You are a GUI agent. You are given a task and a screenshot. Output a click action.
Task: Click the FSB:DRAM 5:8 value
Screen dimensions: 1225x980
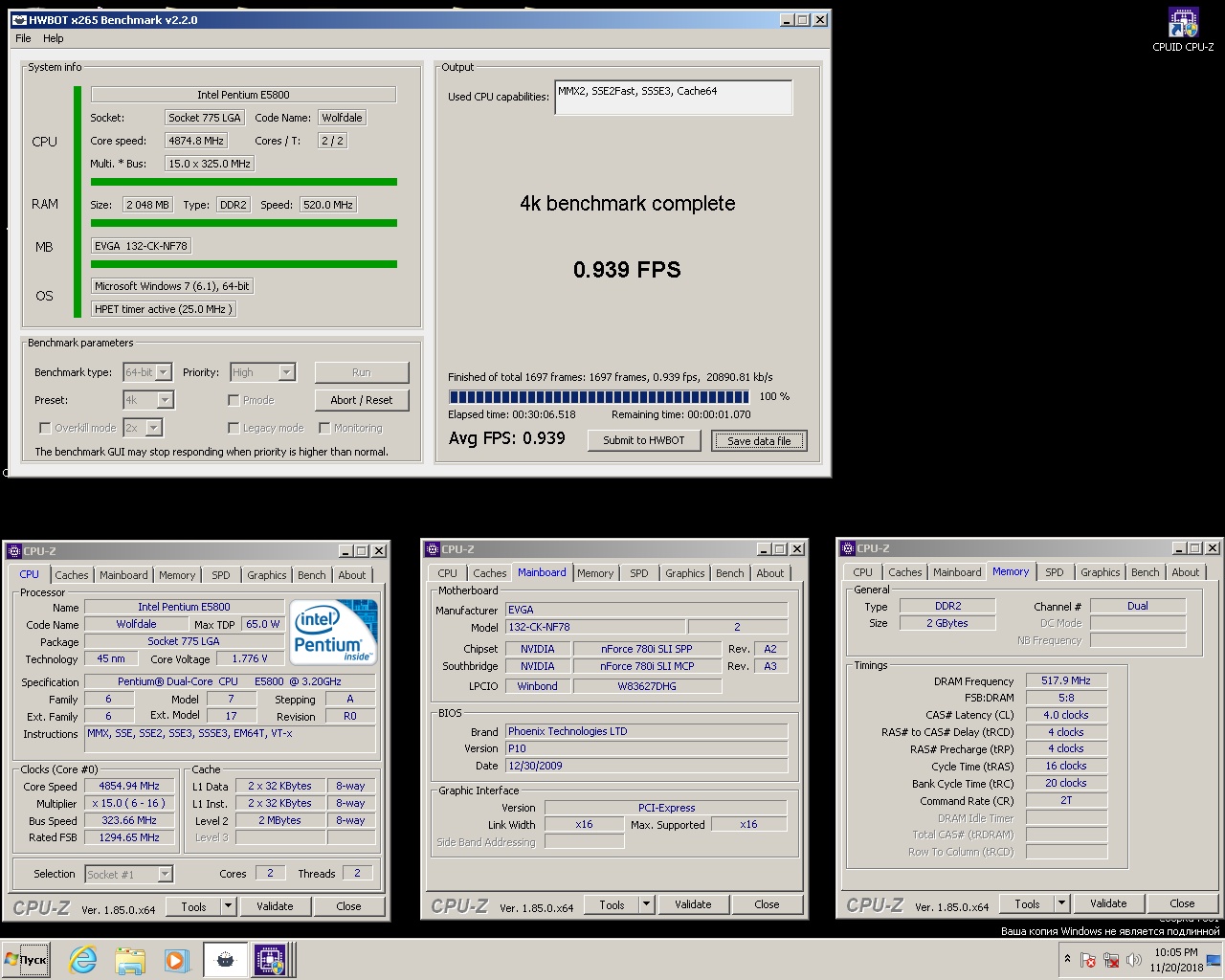[1066, 698]
